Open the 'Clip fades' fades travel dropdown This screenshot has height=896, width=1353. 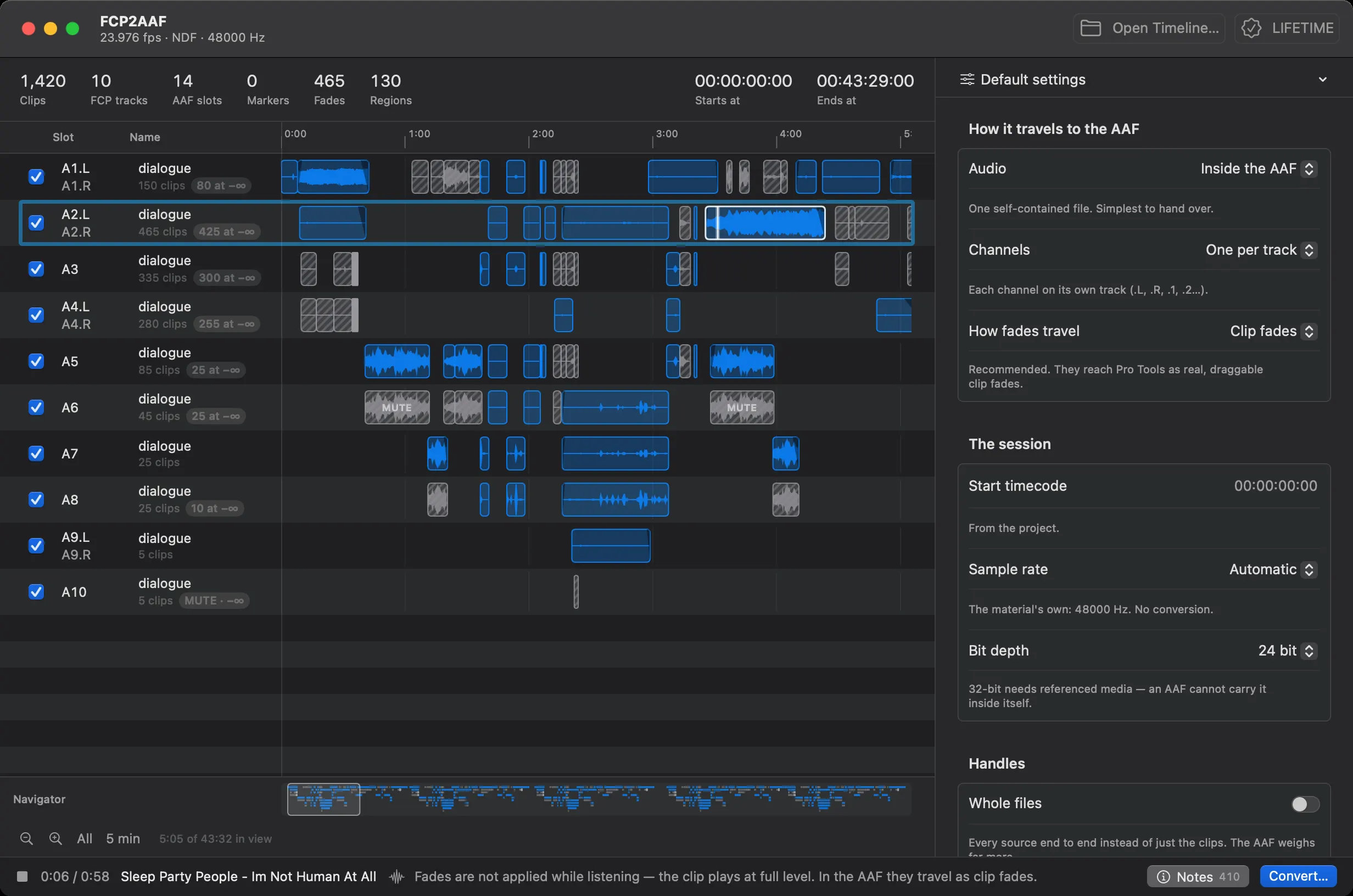tap(1273, 331)
